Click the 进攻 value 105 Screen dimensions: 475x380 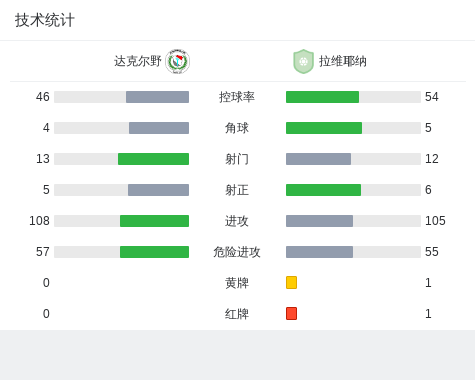(x=435, y=221)
